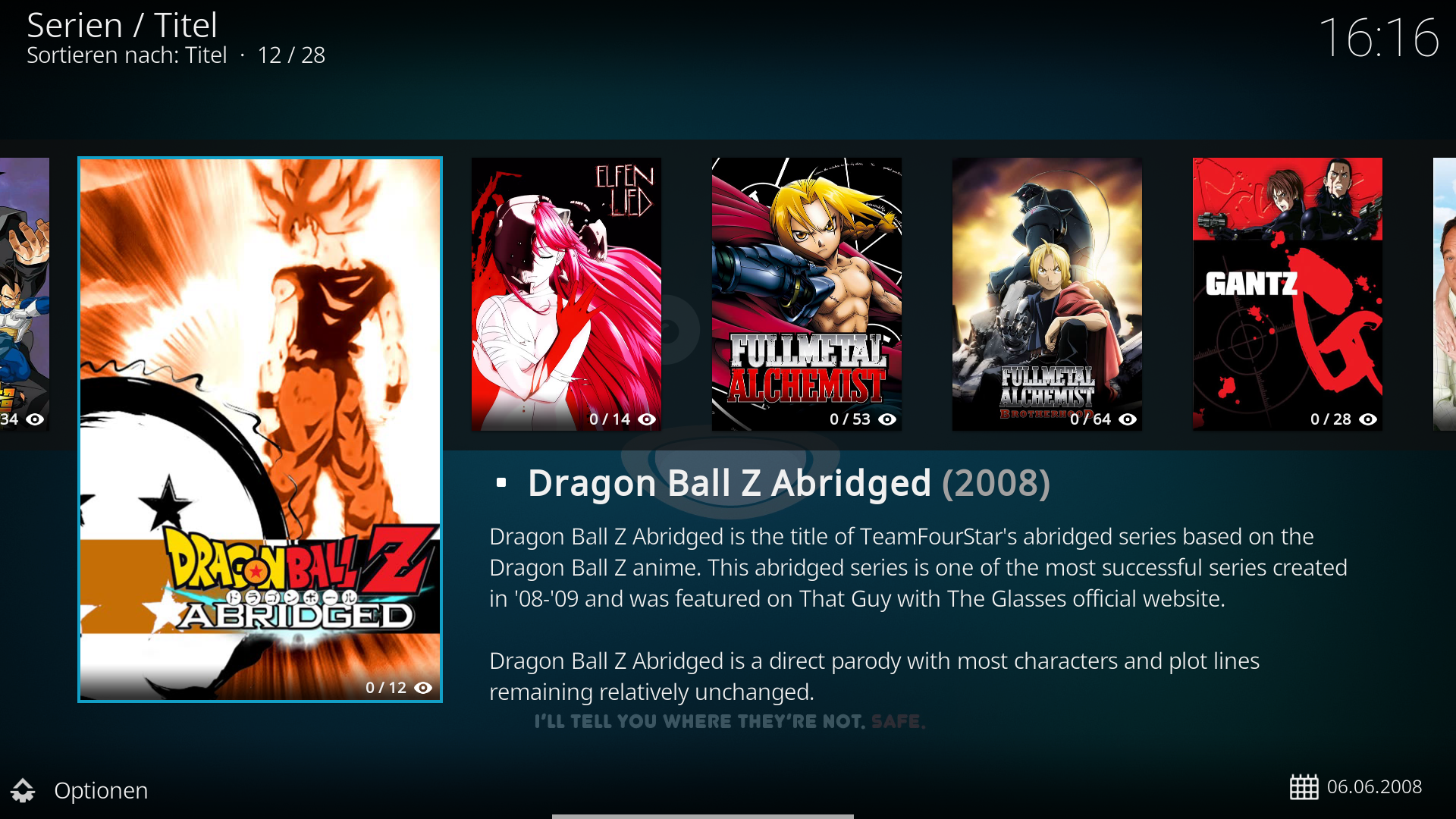This screenshot has height=819, width=1456.
Task: Click Sortieren nach: Titel text
Action: click(x=127, y=55)
